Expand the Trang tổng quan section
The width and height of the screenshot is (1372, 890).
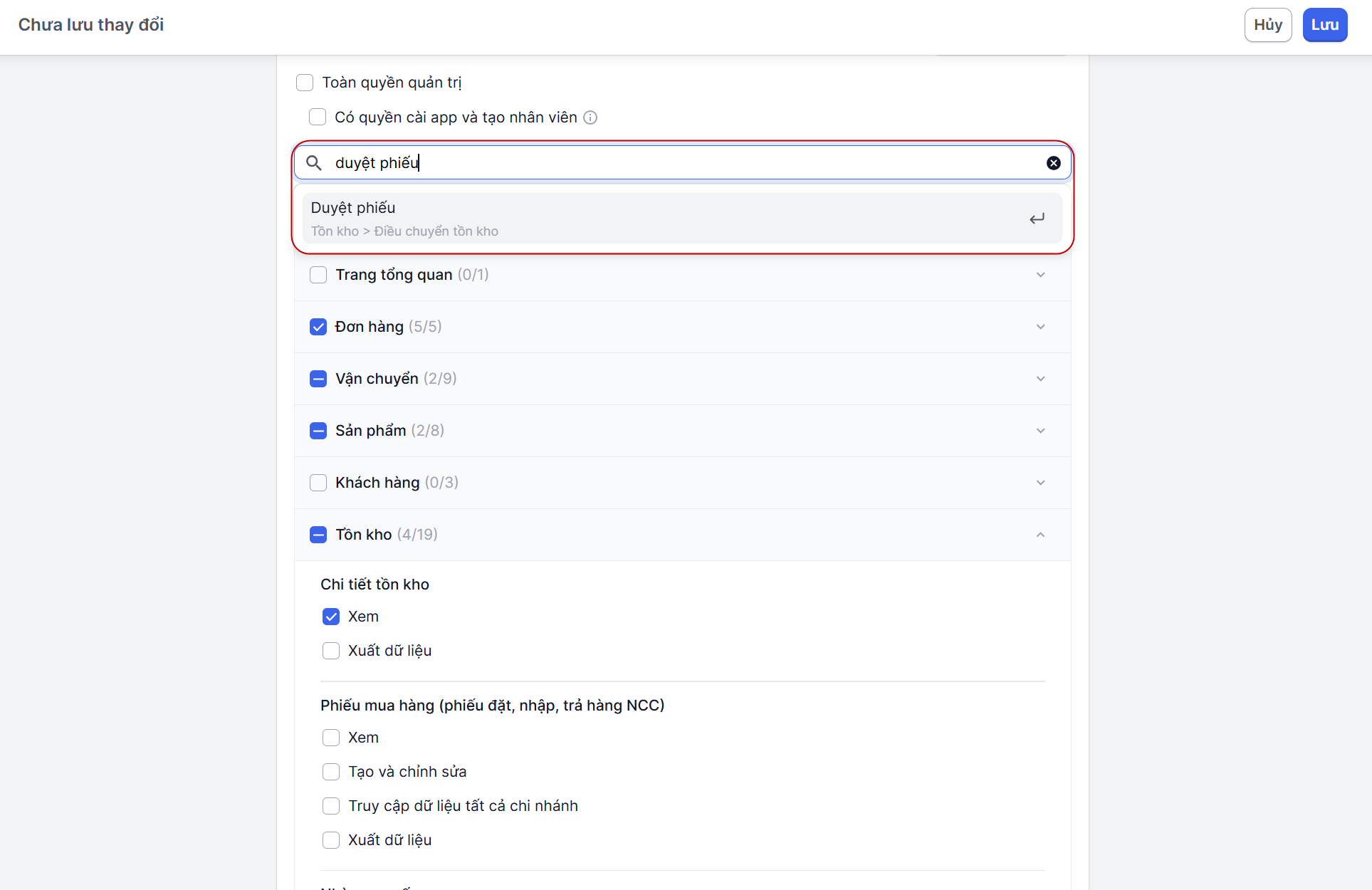pos(1040,275)
